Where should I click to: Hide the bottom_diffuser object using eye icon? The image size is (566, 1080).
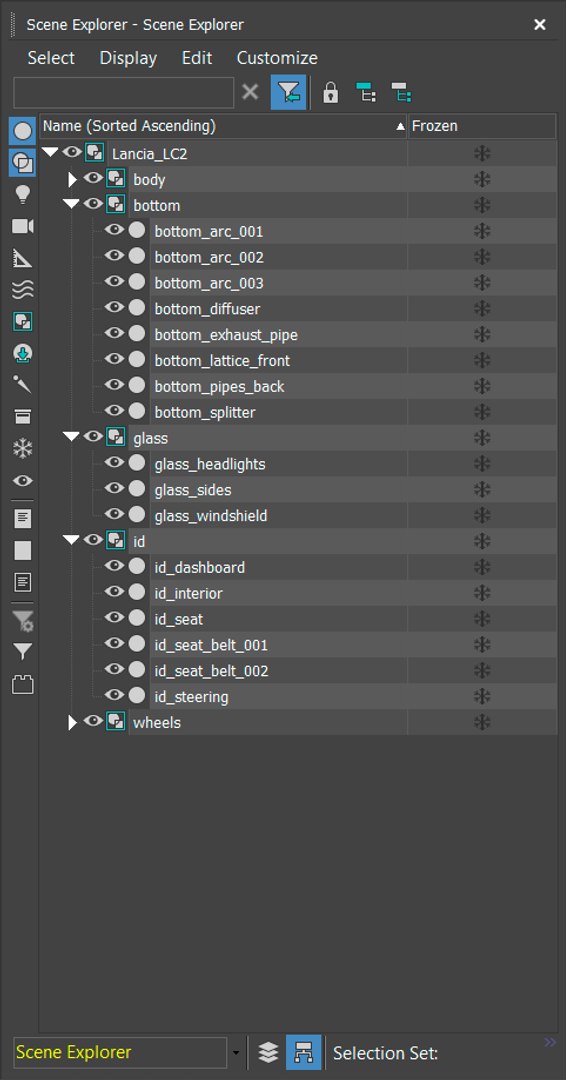(114, 308)
